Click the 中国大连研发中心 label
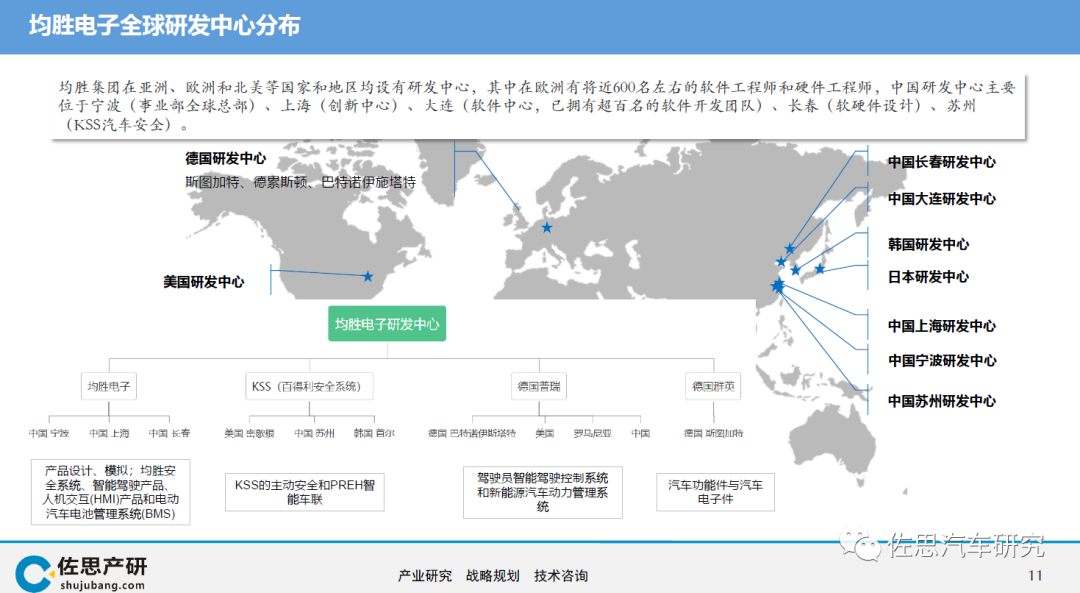1080x593 pixels. point(942,198)
